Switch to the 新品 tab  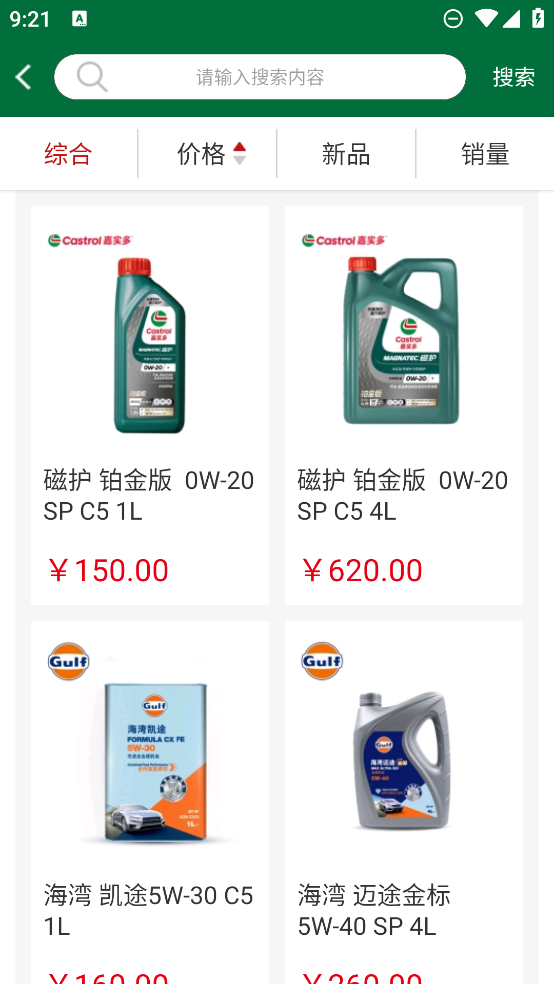pyautogui.click(x=346, y=154)
